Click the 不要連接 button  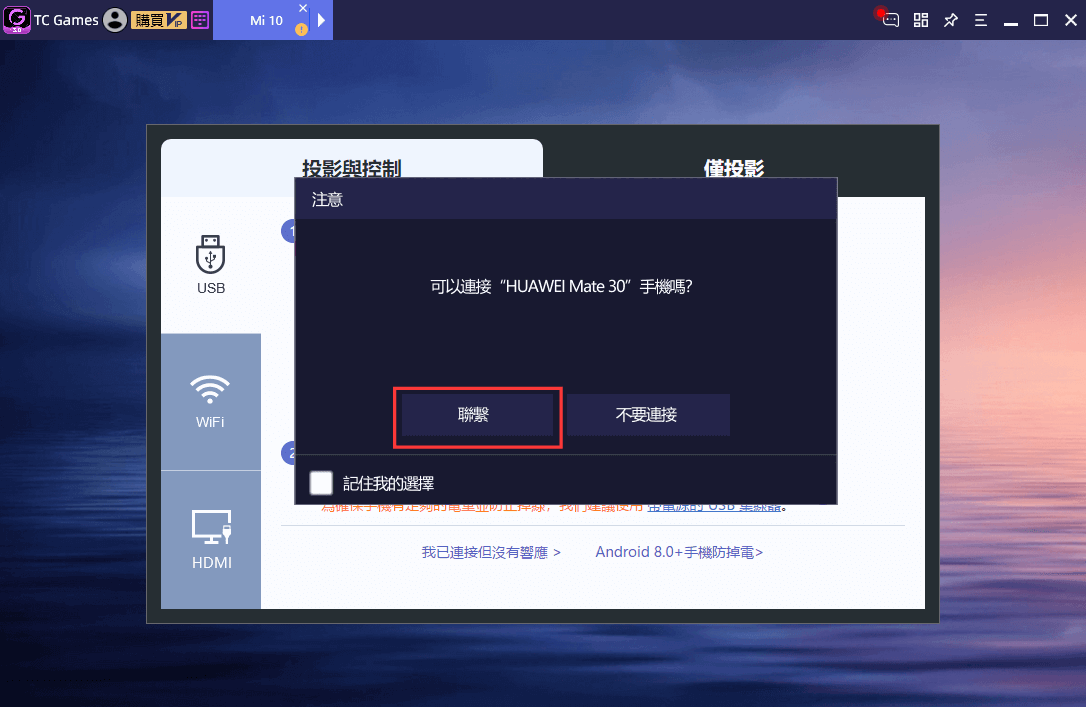point(648,415)
